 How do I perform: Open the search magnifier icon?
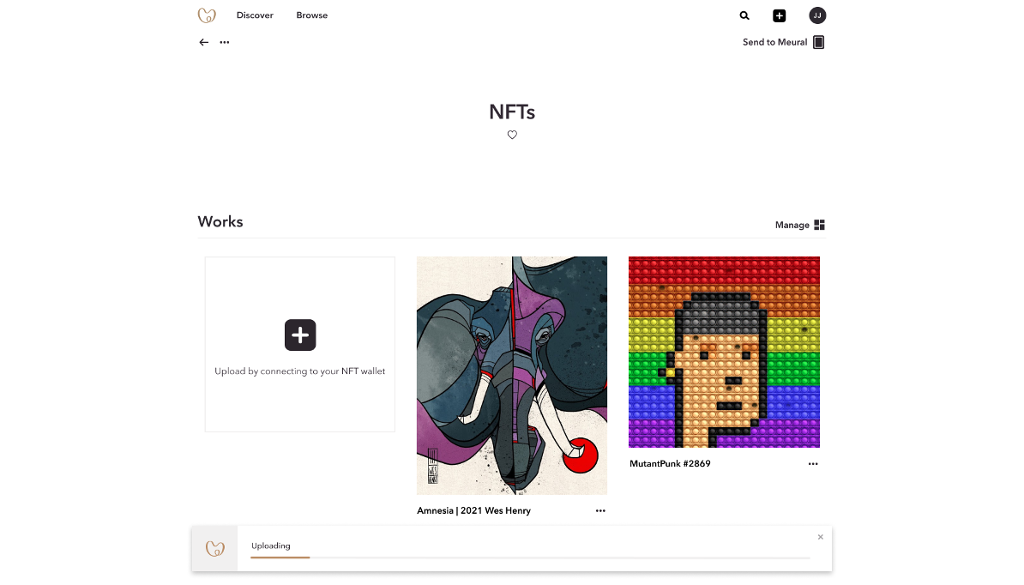coord(744,16)
